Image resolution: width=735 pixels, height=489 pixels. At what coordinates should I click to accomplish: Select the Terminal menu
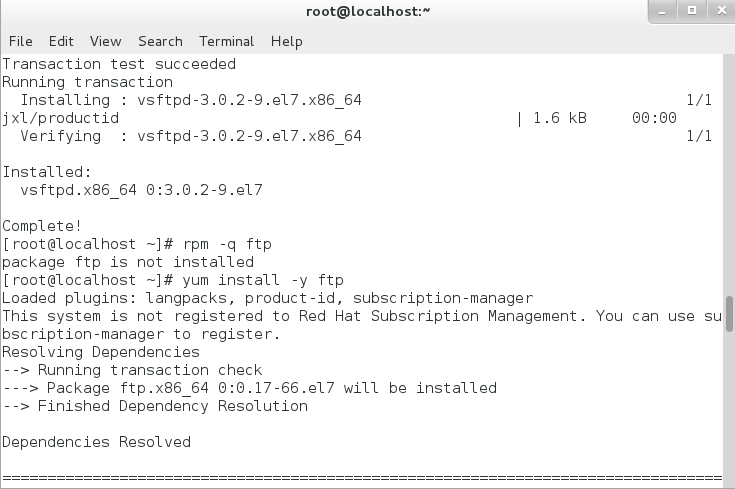pyautogui.click(x=226, y=41)
